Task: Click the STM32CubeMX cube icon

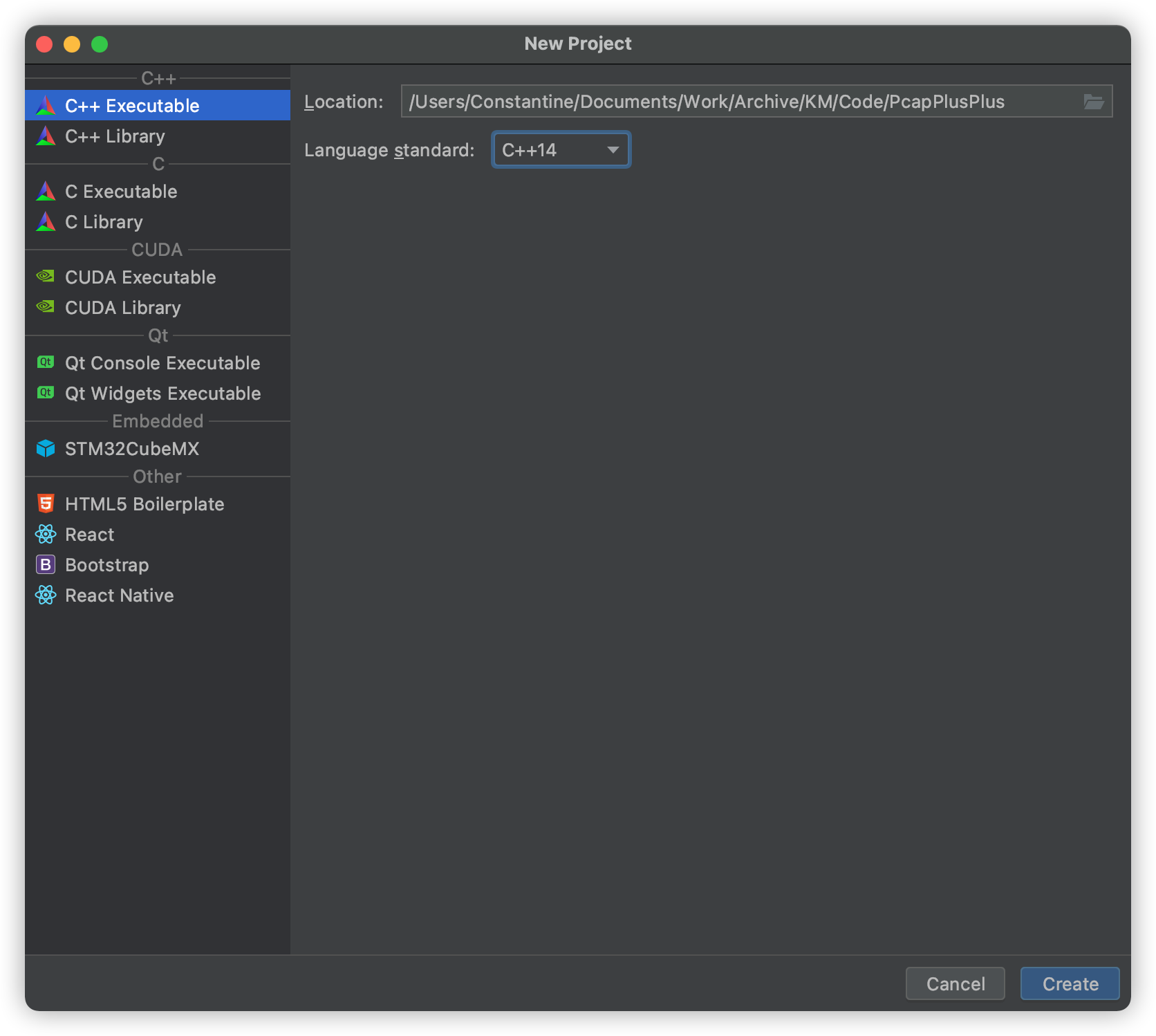Action: click(x=46, y=449)
